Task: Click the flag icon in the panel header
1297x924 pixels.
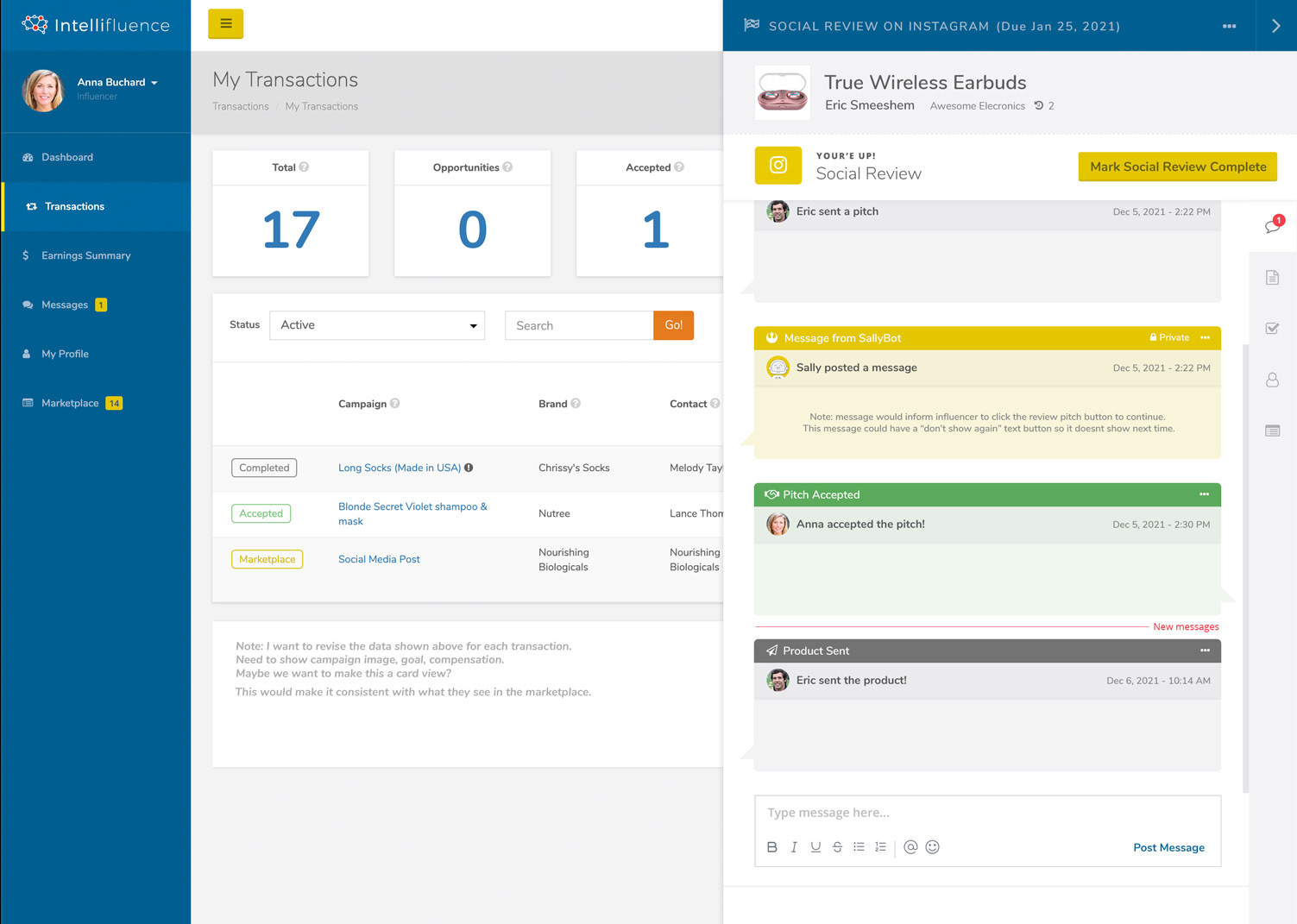Action: pos(752,25)
